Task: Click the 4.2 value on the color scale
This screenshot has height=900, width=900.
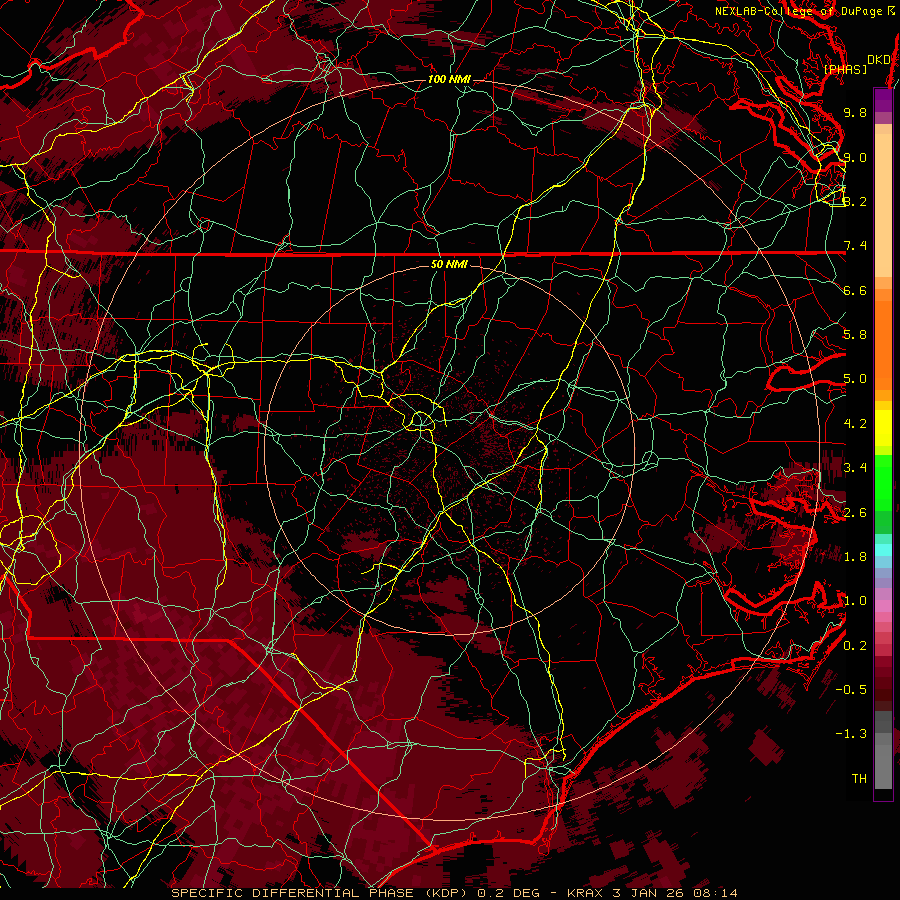Action: pyautogui.click(x=855, y=424)
